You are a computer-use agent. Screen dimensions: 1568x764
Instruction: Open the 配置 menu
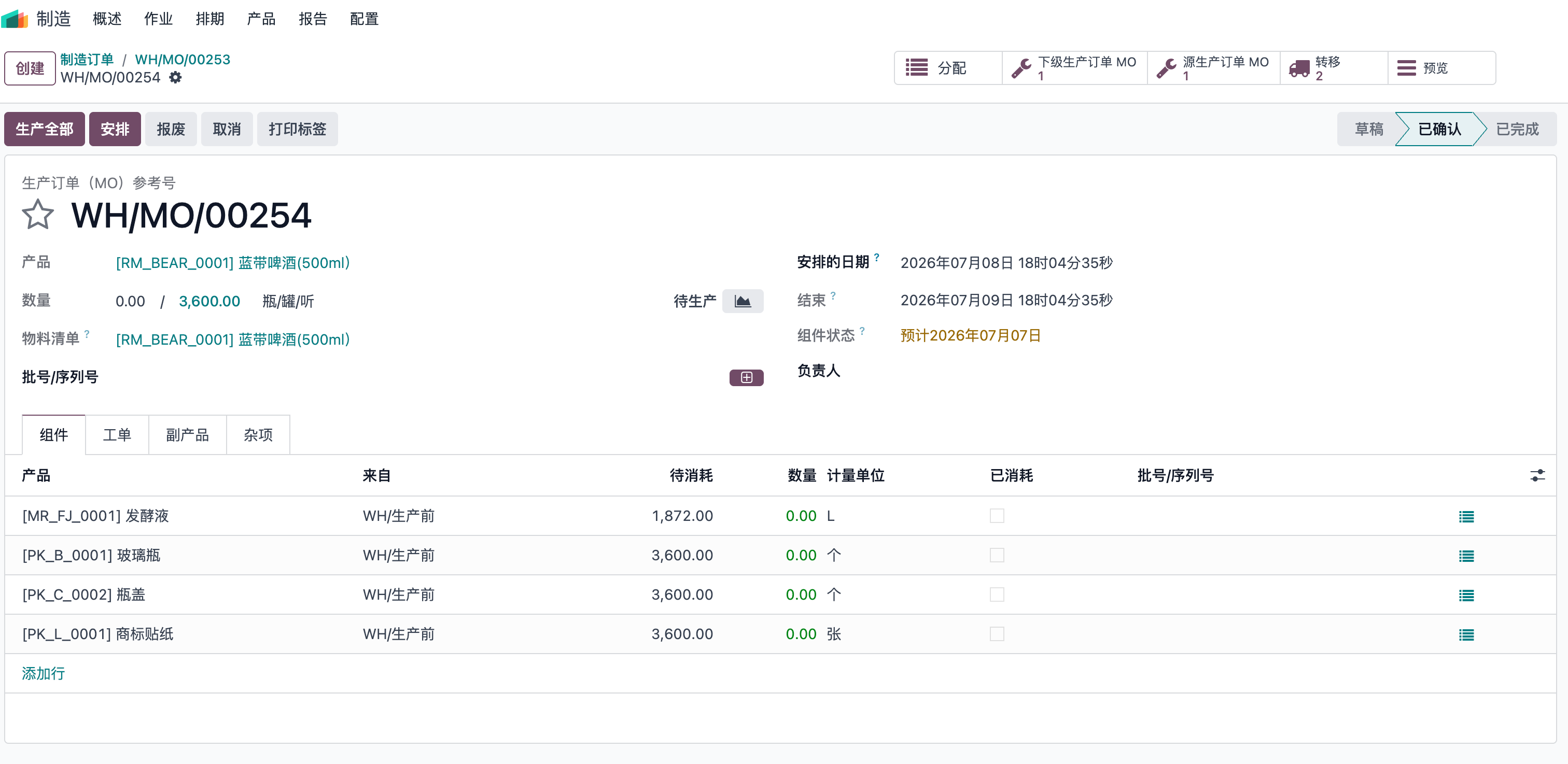364,19
